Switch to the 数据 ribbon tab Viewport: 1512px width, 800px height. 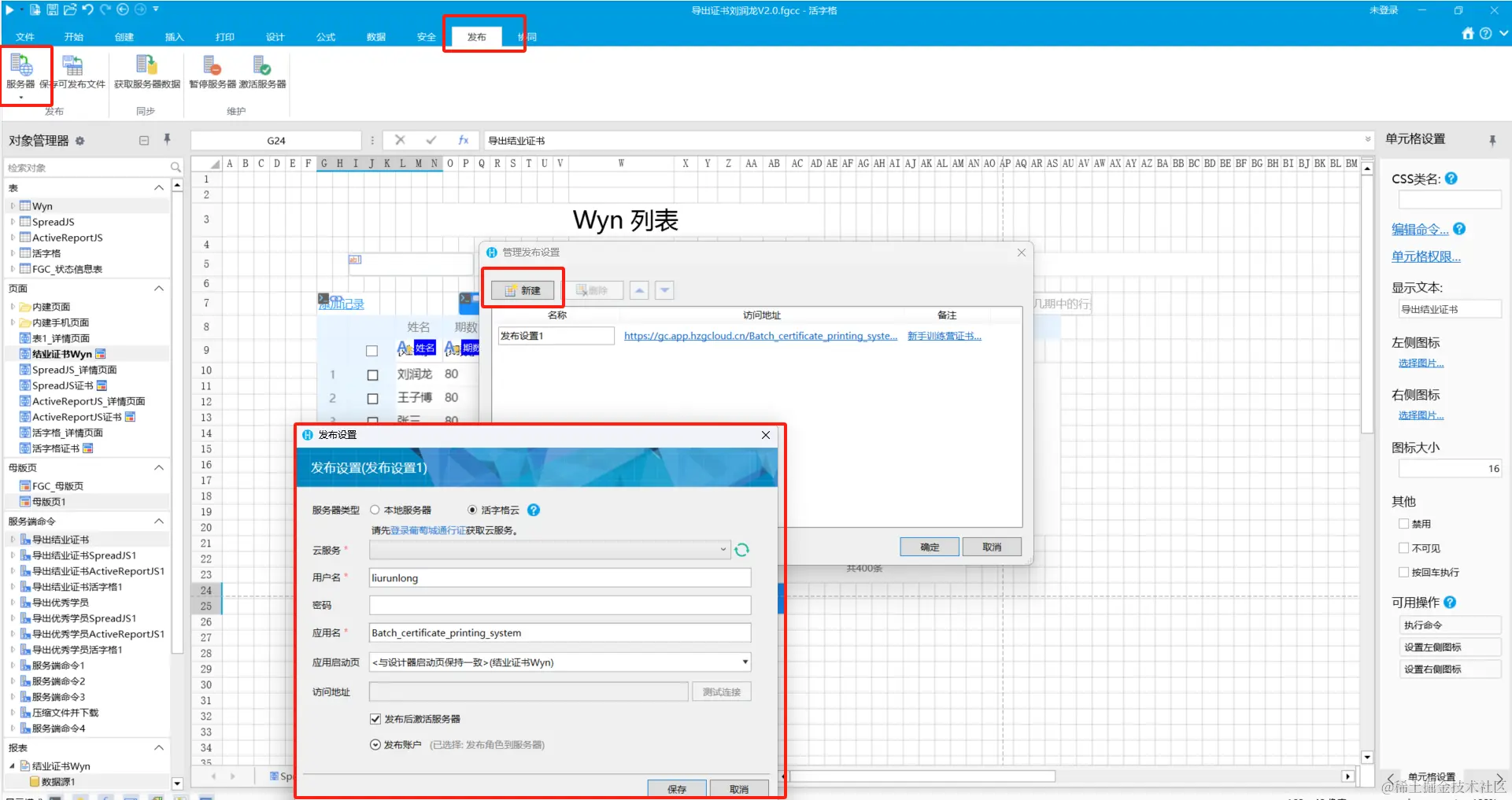(376, 37)
